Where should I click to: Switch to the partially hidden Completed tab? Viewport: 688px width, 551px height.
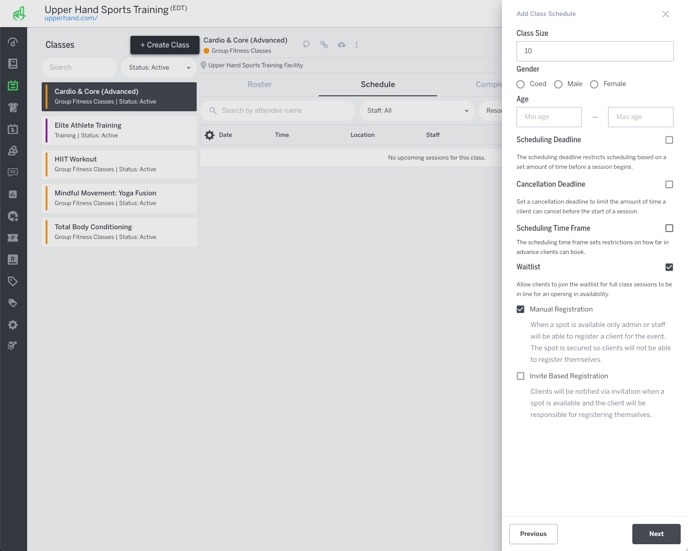pyautogui.click(x=488, y=84)
